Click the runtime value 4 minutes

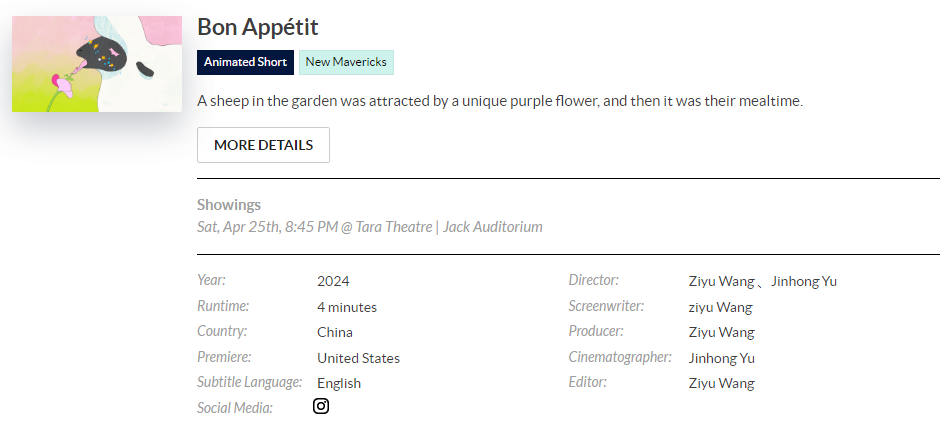[347, 307]
